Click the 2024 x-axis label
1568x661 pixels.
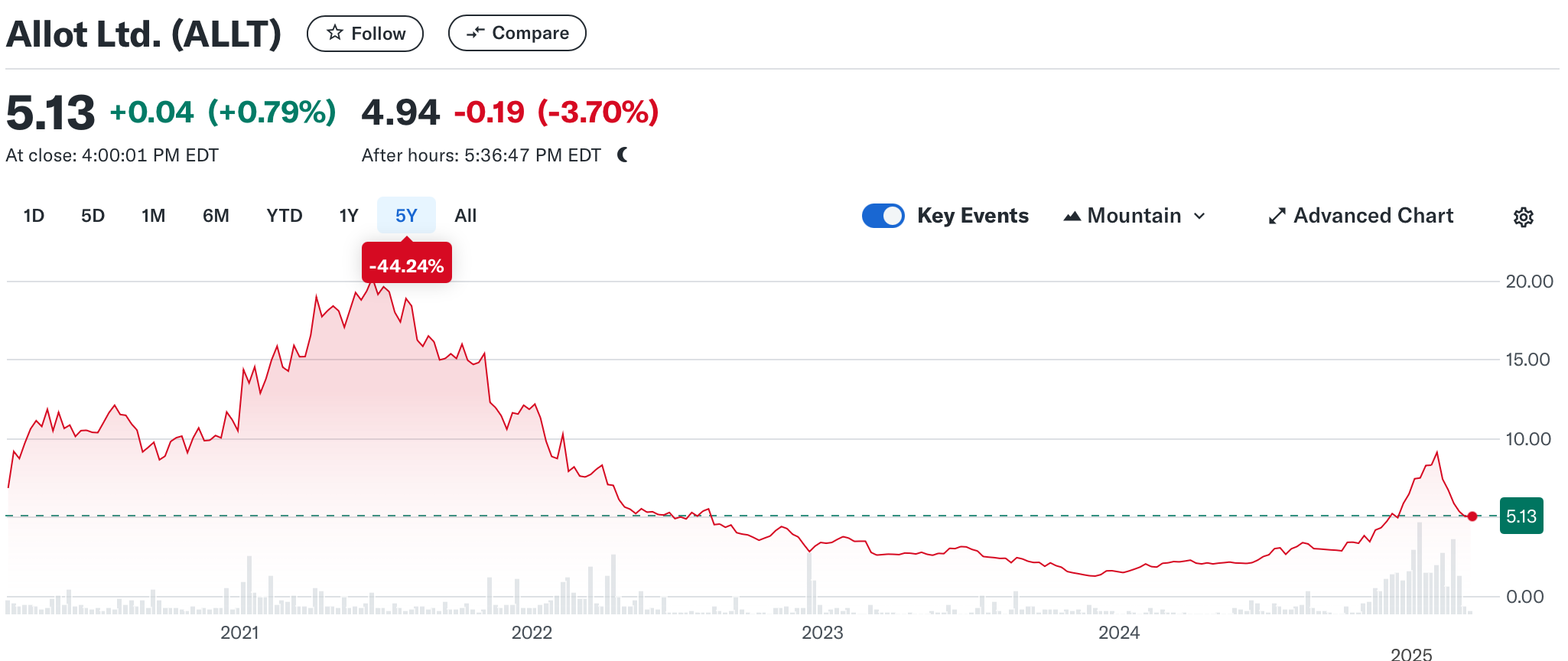[1119, 633]
